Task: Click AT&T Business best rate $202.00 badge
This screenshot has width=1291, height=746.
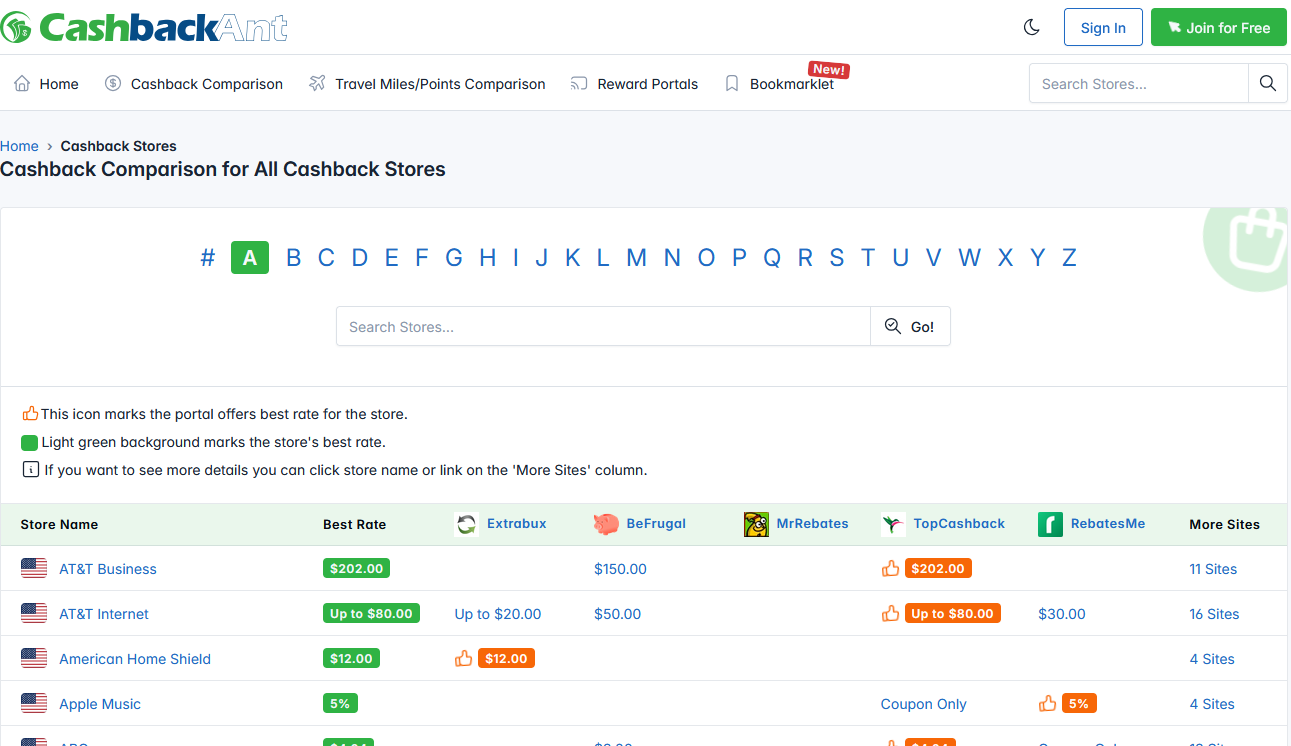Action: 356,568
